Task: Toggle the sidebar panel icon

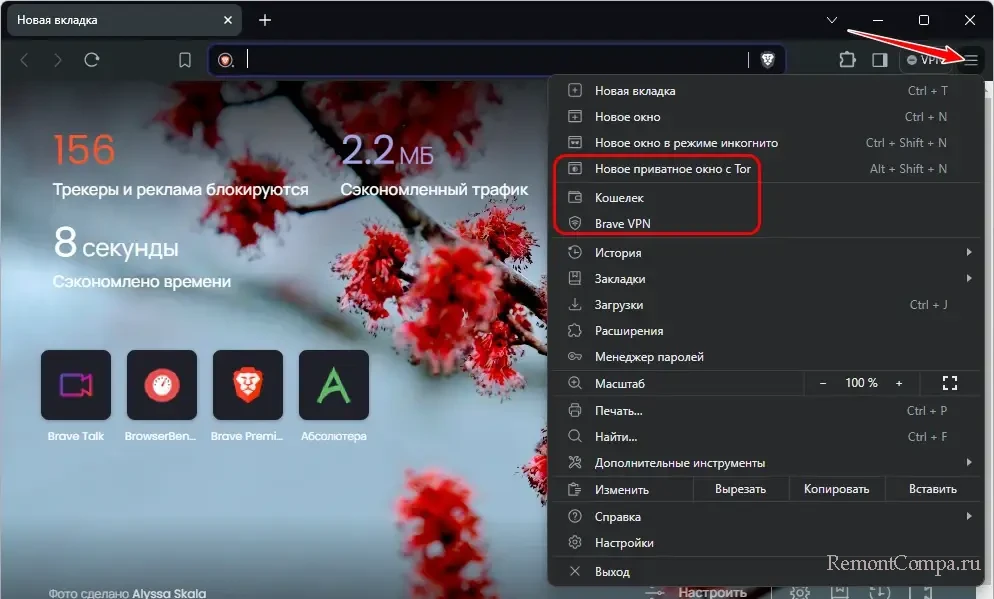Action: tap(879, 60)
